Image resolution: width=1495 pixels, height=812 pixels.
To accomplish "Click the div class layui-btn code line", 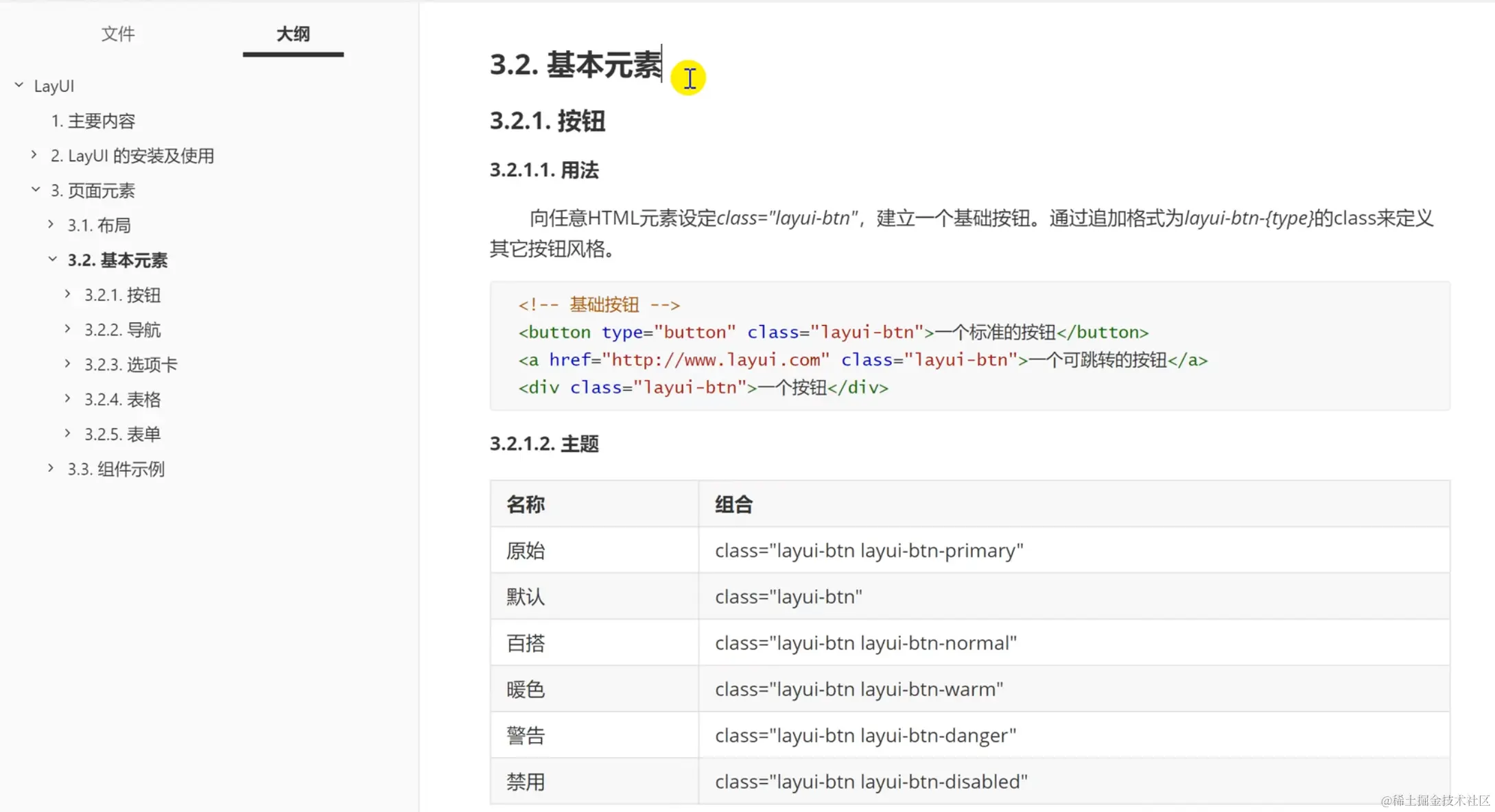I will click(703, 387).
